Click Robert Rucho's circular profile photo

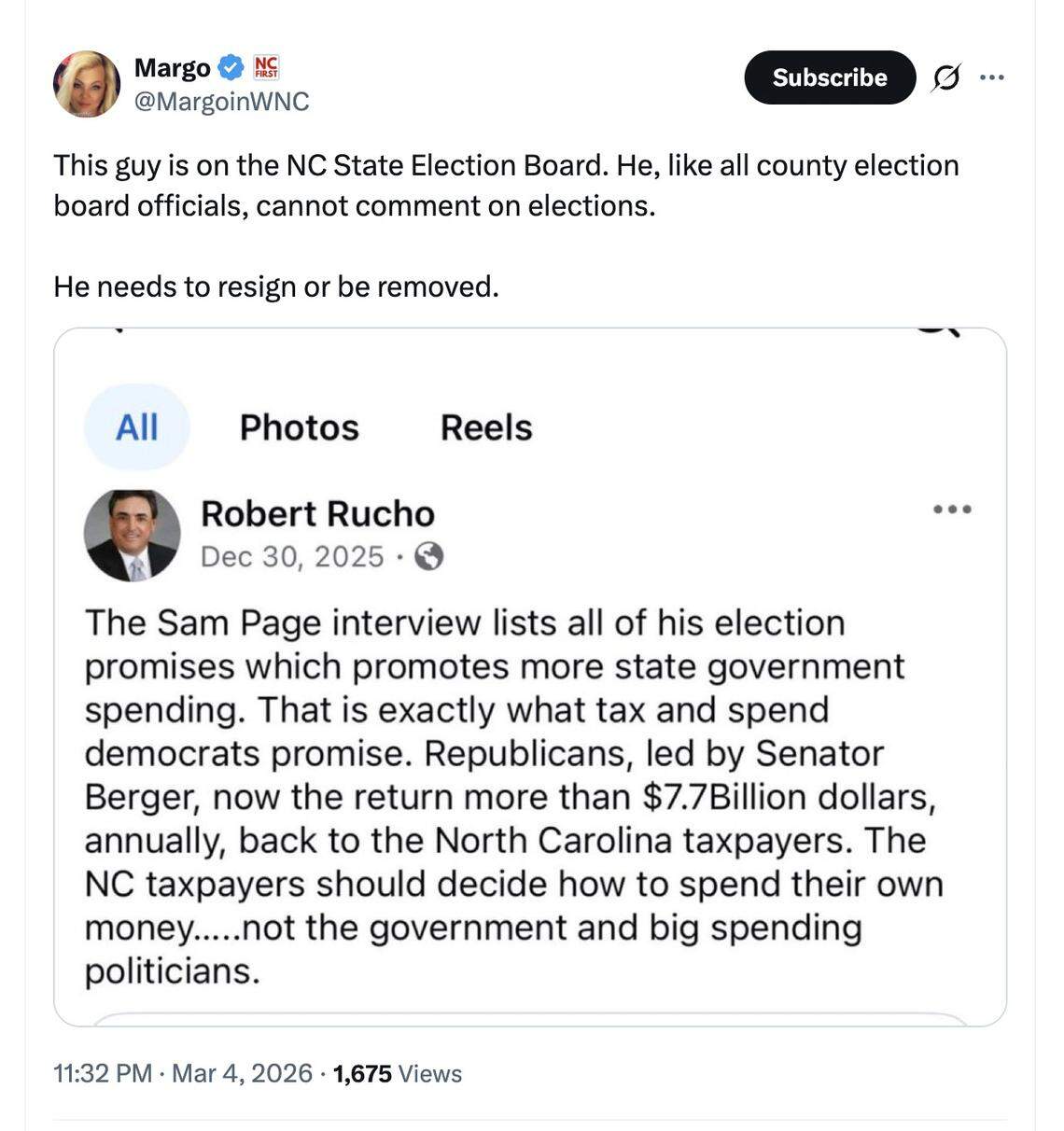coord(133,535)
